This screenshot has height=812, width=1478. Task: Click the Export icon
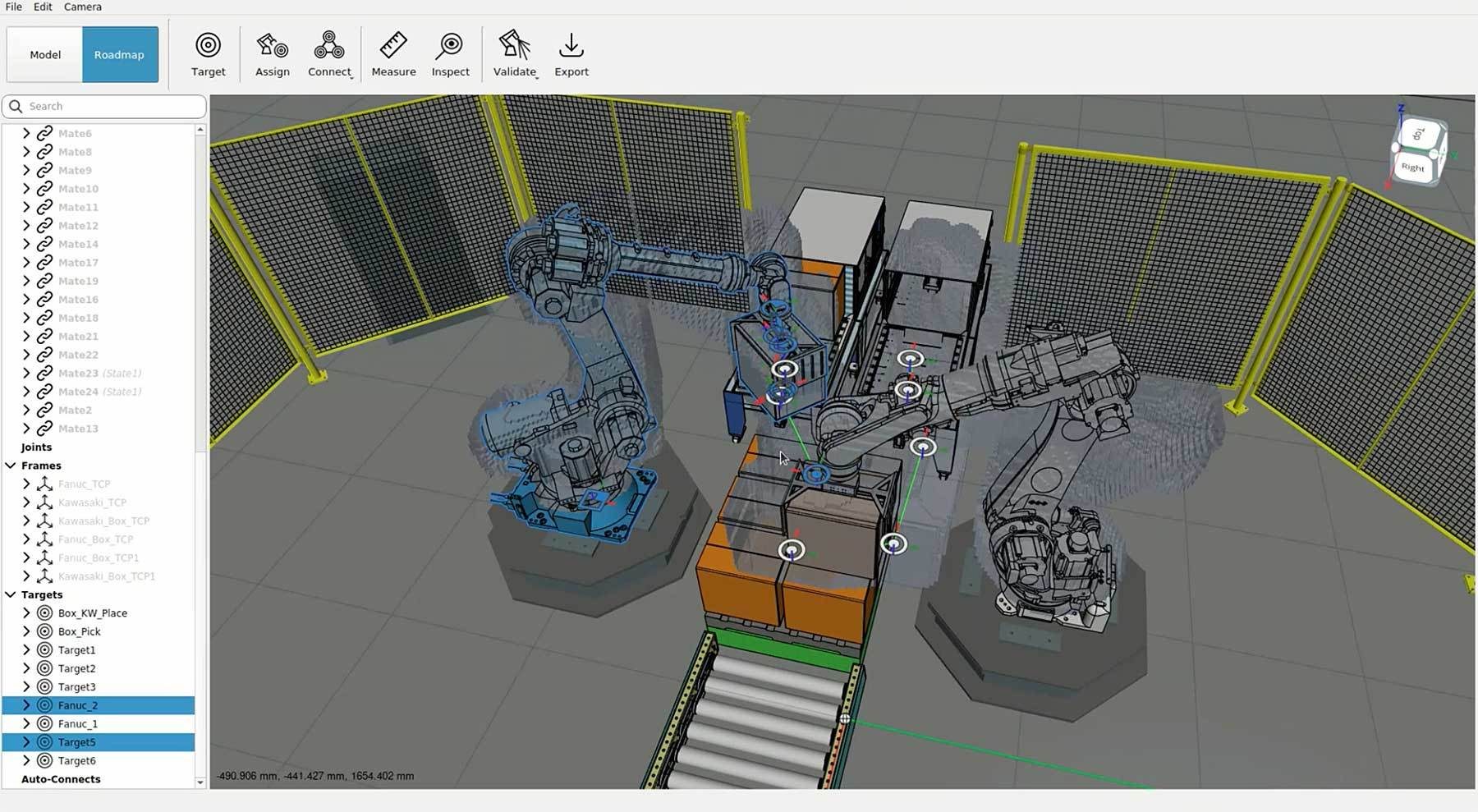tap(571, 46)
